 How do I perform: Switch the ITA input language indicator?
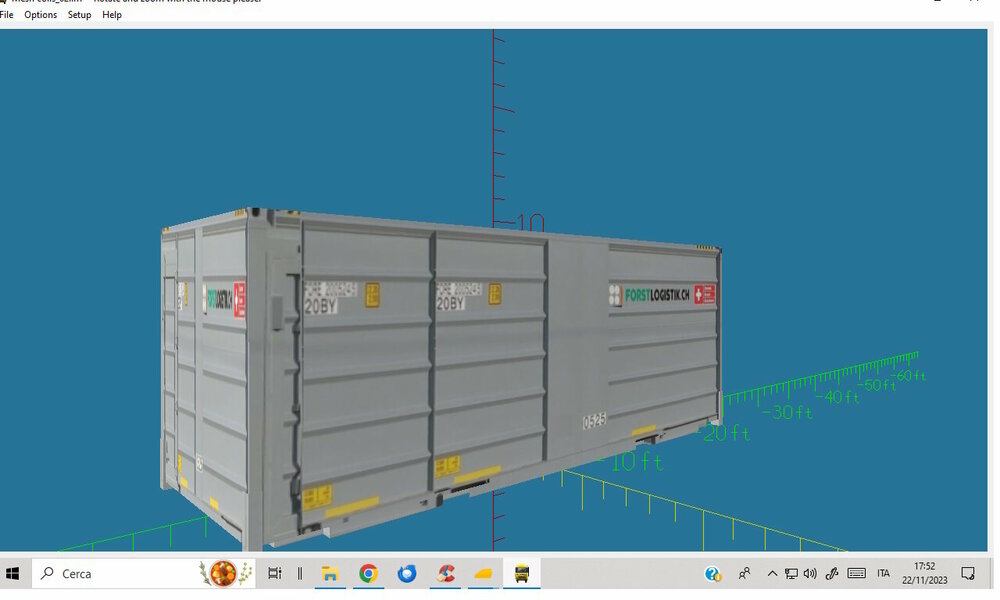pyautogui.click(x=883, y=574)
